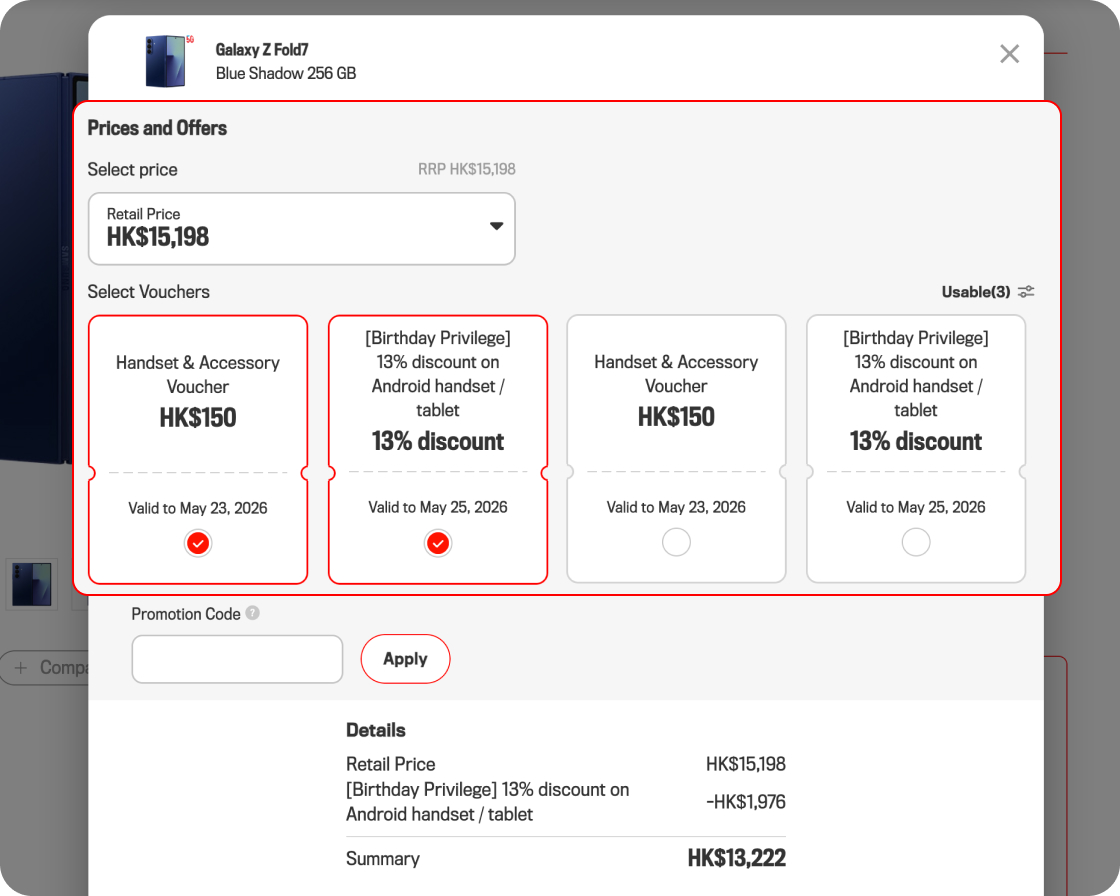This screenshot has height=896, width=1120.
Task: Click the plus icon on Compare button
Action: point(21,667)
